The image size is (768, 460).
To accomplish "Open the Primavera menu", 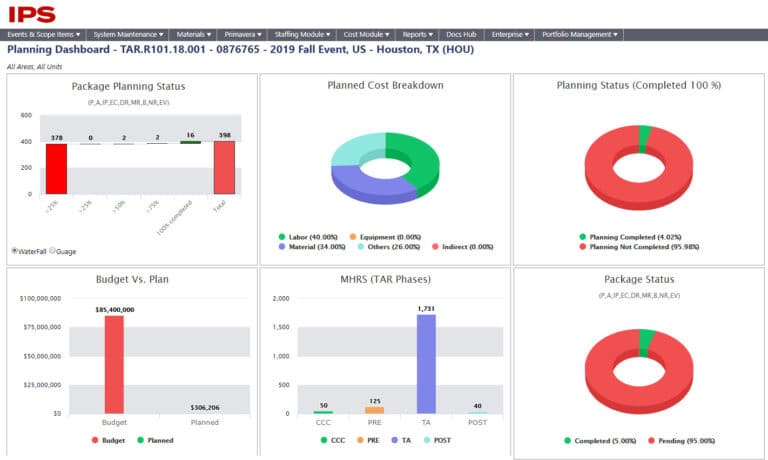I will coord(243,34).
